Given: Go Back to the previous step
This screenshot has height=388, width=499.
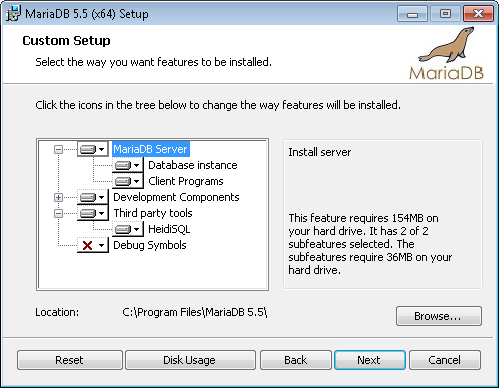Looking at the screenshot, I should click(296, 360).
